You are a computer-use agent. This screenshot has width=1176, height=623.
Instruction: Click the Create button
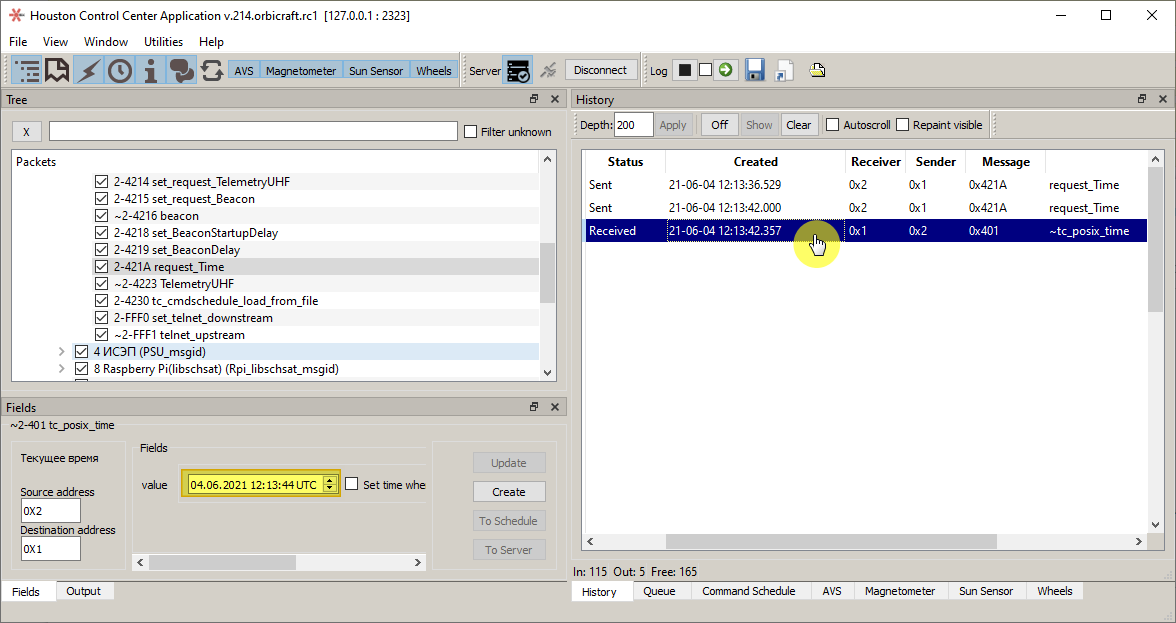click(x=509, y=492)
